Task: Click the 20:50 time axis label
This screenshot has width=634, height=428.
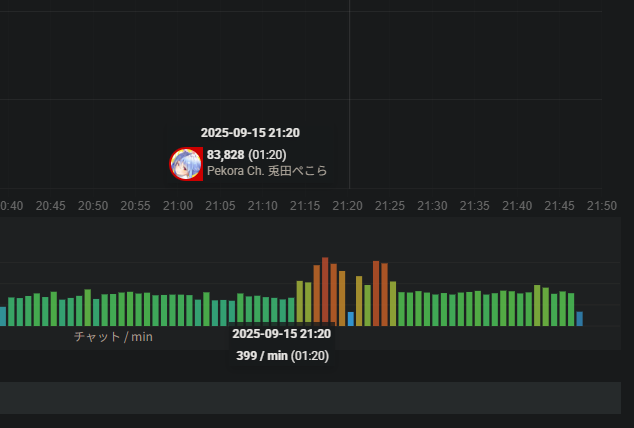Action: tap(93, 206)
